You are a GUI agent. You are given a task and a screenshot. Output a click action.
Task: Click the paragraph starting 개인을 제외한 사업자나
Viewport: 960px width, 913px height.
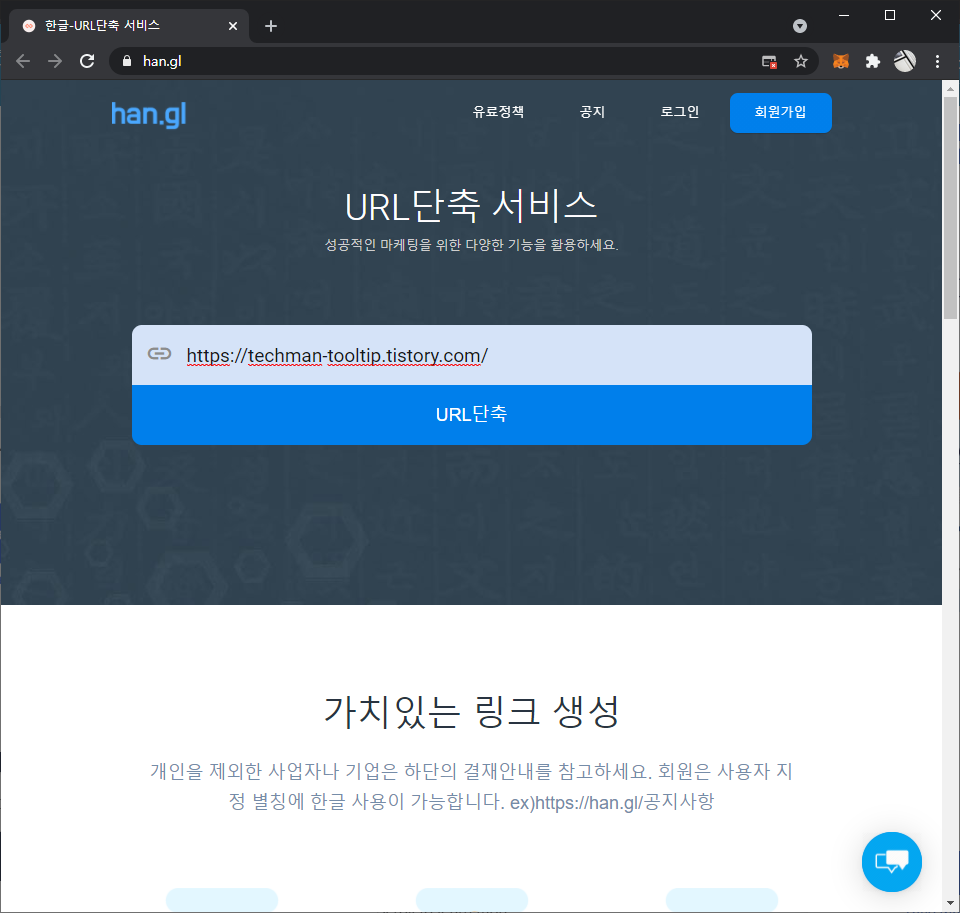(x=471, y=786)
